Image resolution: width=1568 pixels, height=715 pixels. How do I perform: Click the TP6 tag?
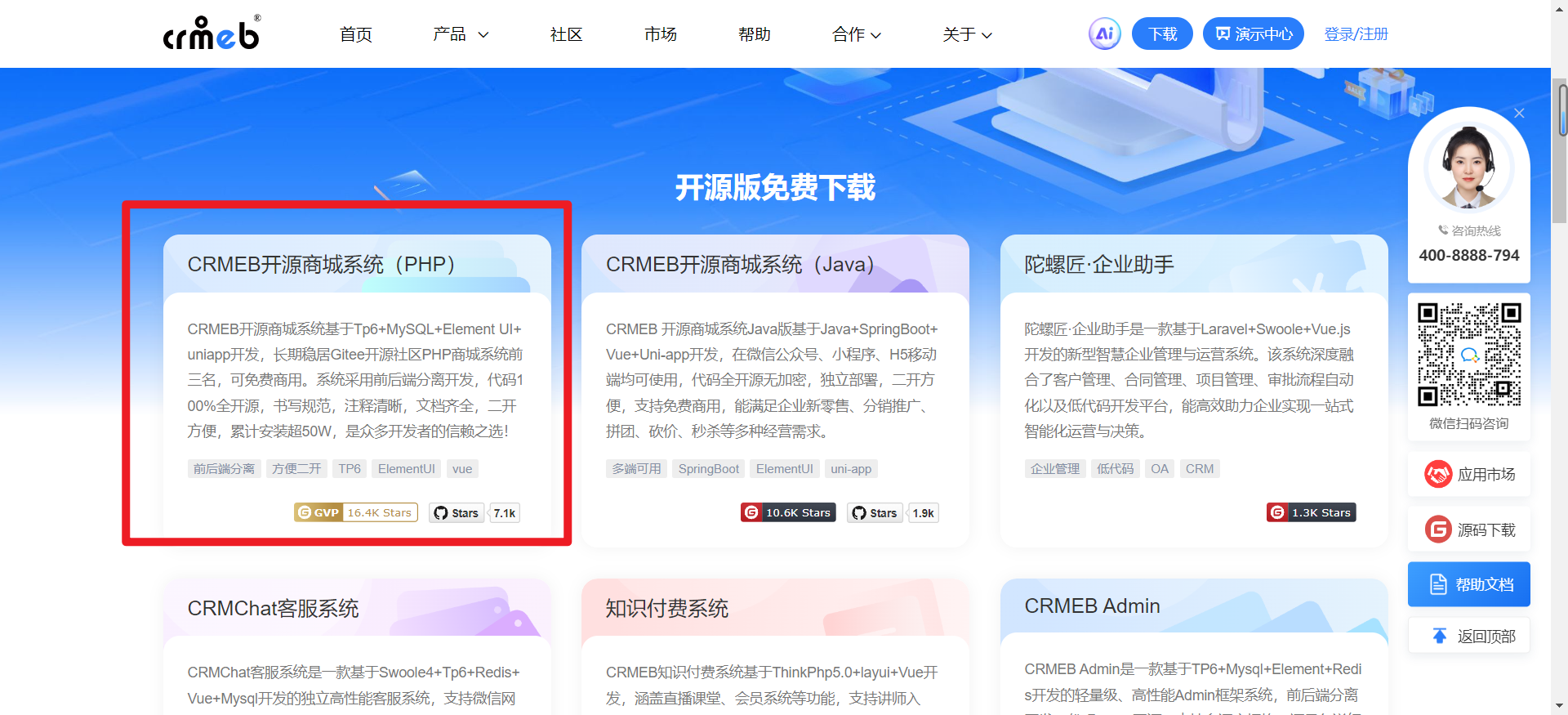pyautogui.click(x=350, y=468)
